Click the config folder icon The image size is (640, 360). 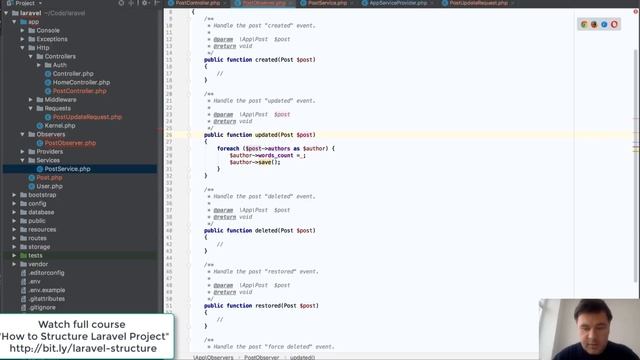(23, 204)
